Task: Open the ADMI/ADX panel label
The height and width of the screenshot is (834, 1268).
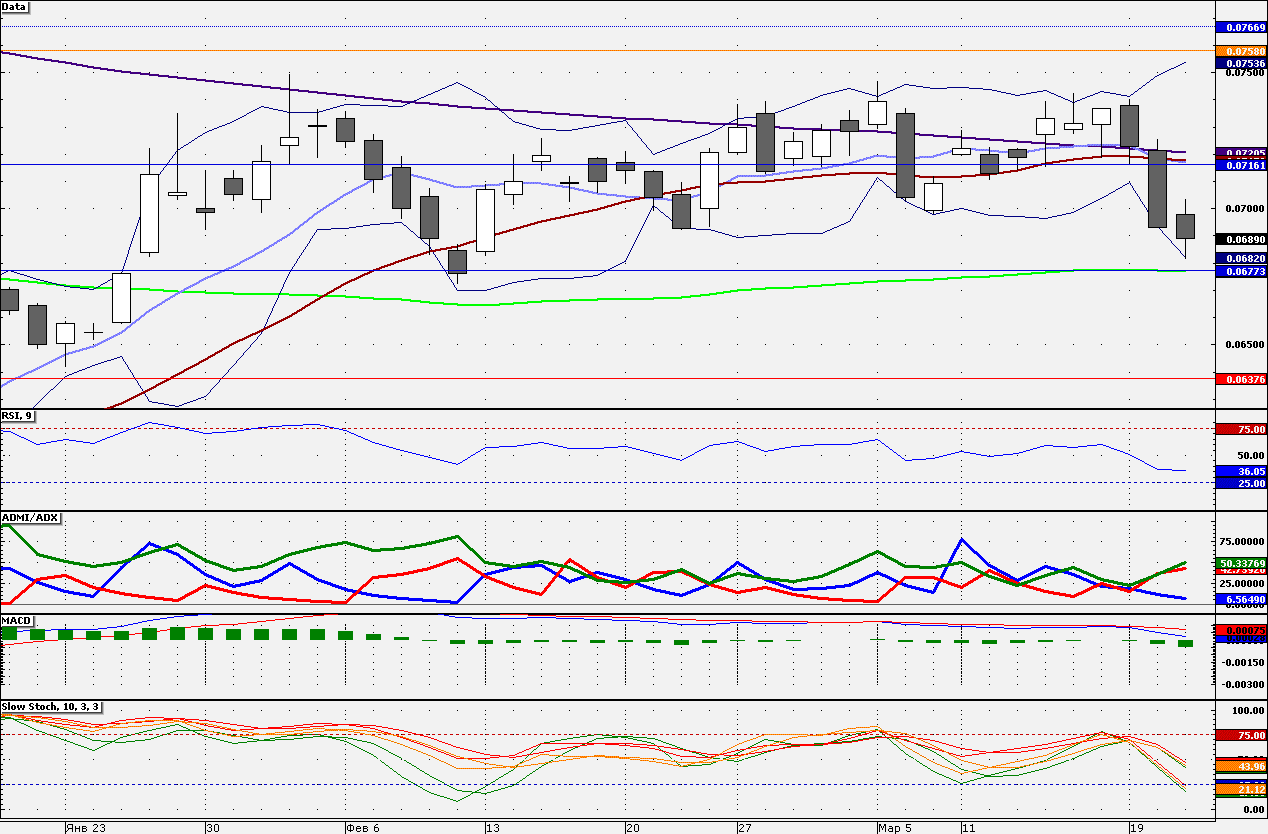Action: [x=30, y=517]
